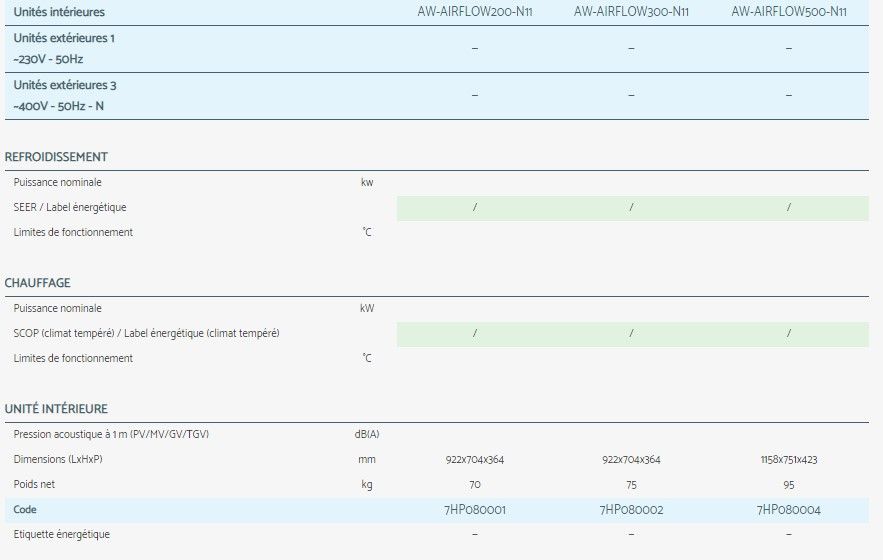Click the '~230V - 50Hz' text
The image size is (883, 560).
tap(48, 59)
